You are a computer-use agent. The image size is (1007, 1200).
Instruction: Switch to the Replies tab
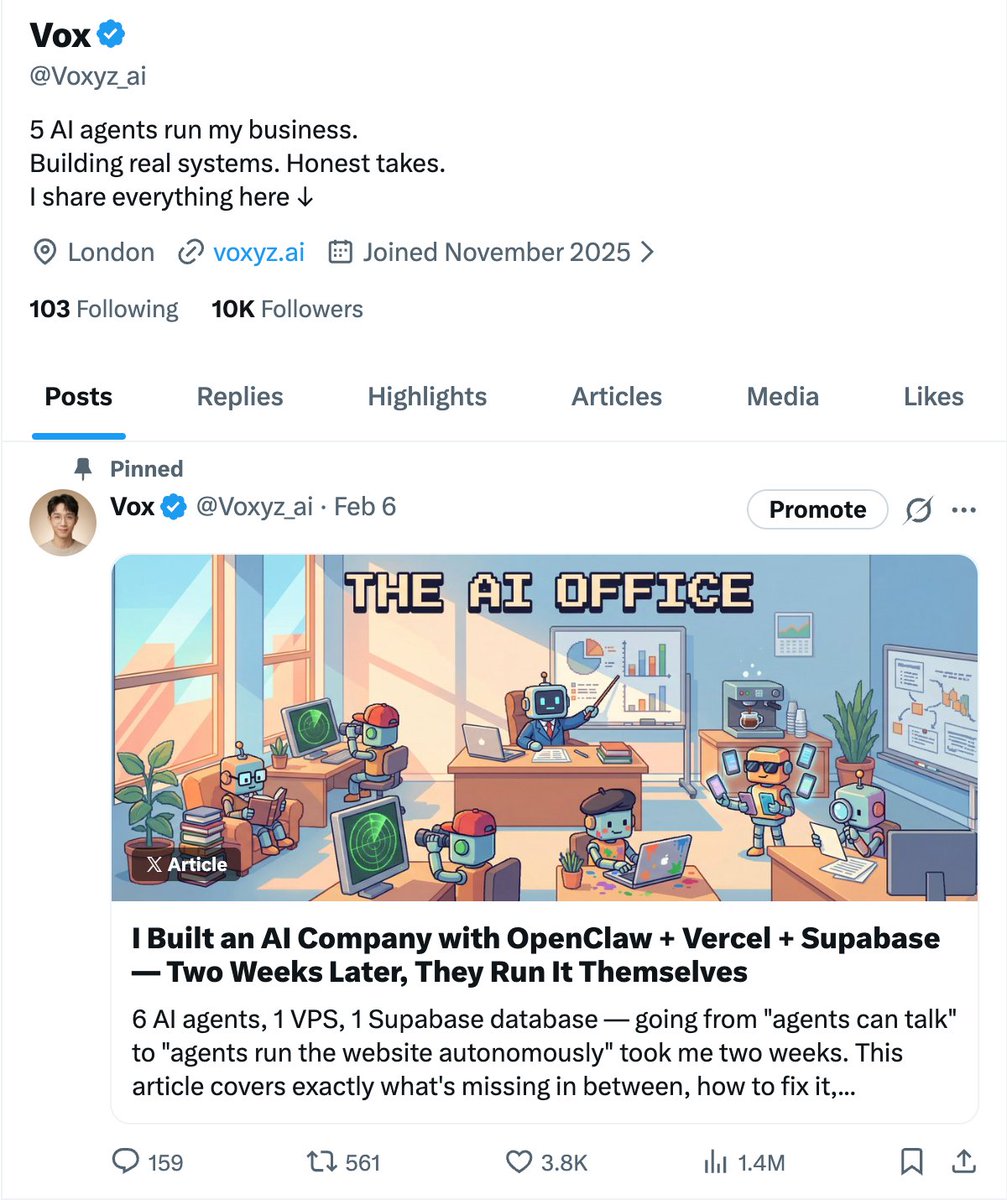[x=240, y=397]
